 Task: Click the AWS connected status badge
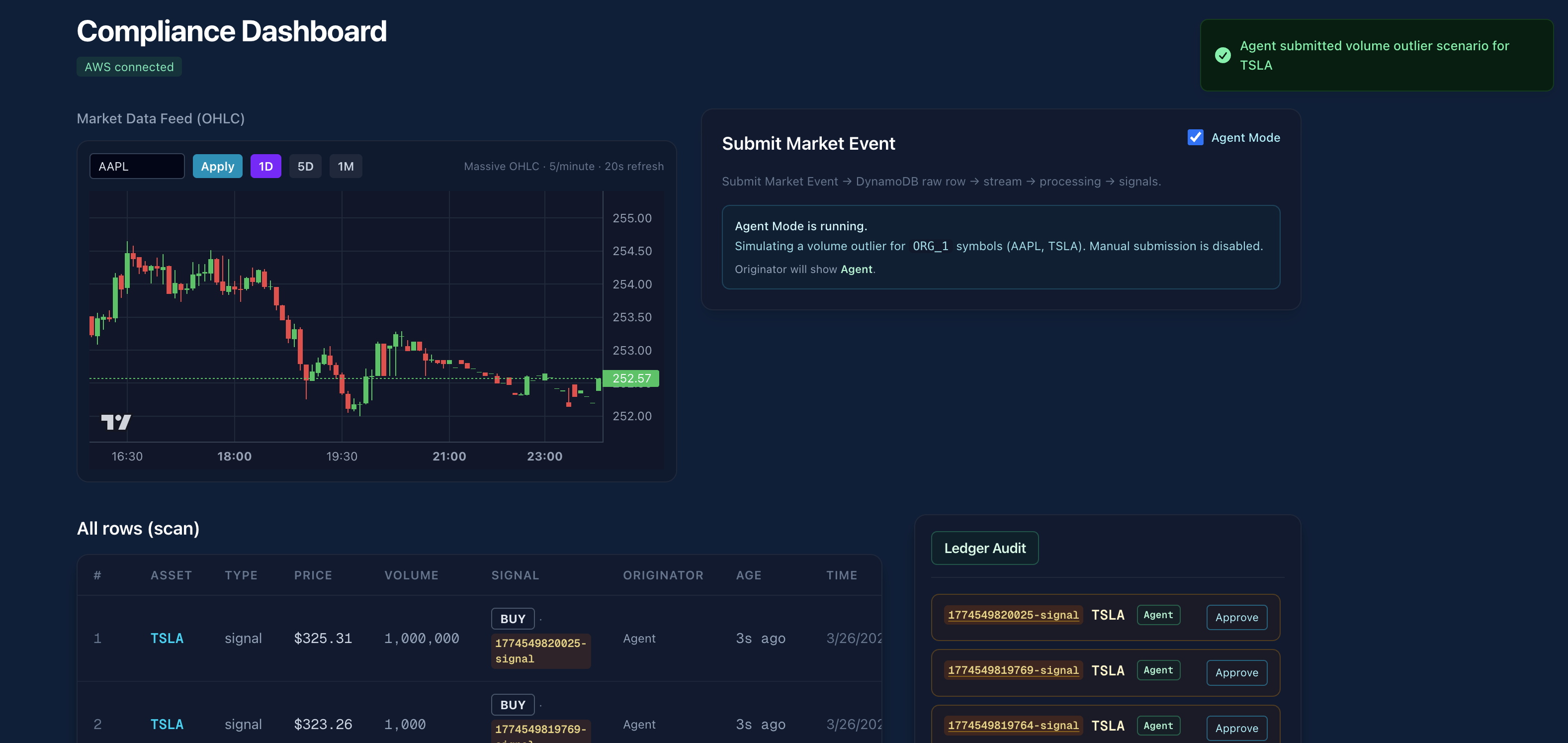129,67
